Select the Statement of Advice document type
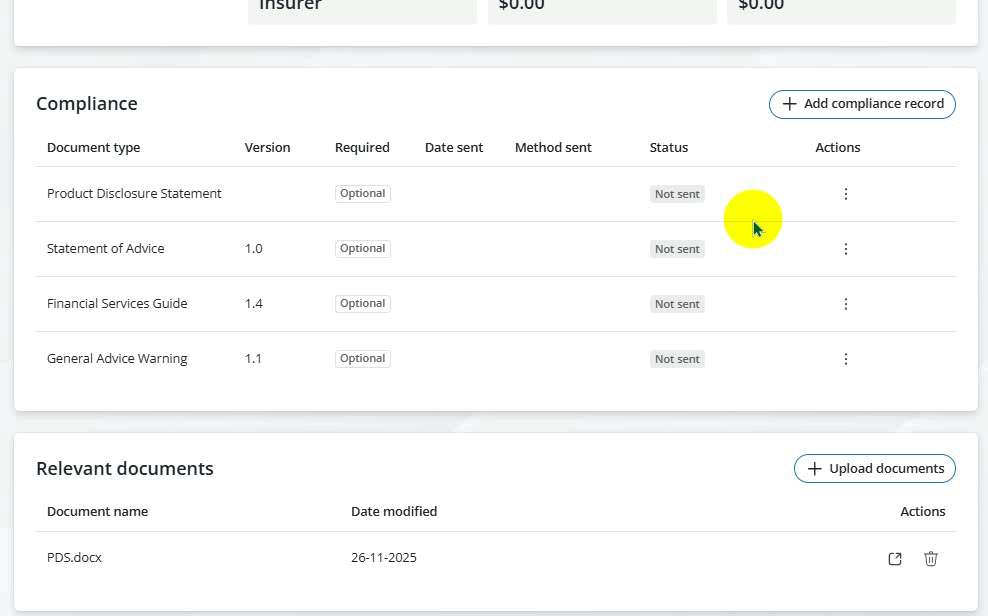 [106, 249]
